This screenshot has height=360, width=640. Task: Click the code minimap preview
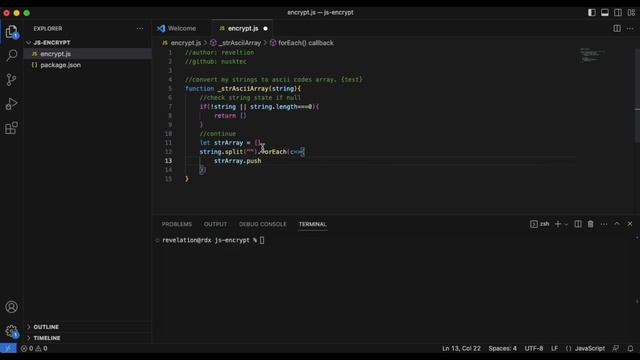click(592, 55)
